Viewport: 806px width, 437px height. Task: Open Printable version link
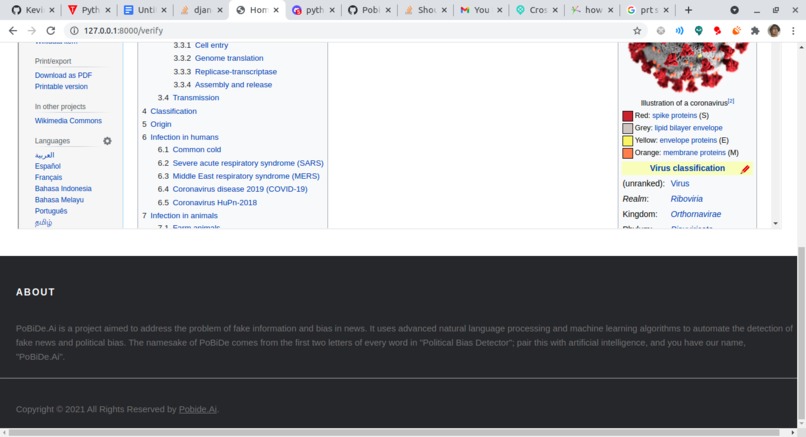point(61,86)
